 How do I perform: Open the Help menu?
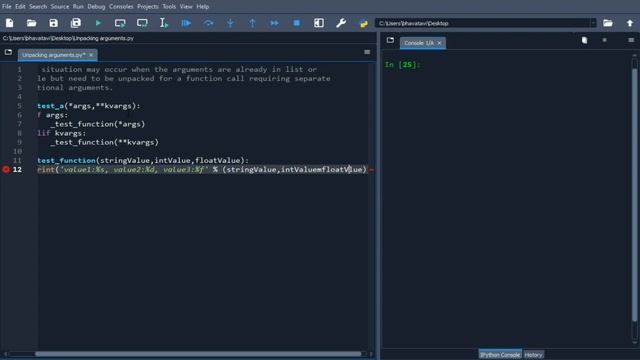pos(202,7)
